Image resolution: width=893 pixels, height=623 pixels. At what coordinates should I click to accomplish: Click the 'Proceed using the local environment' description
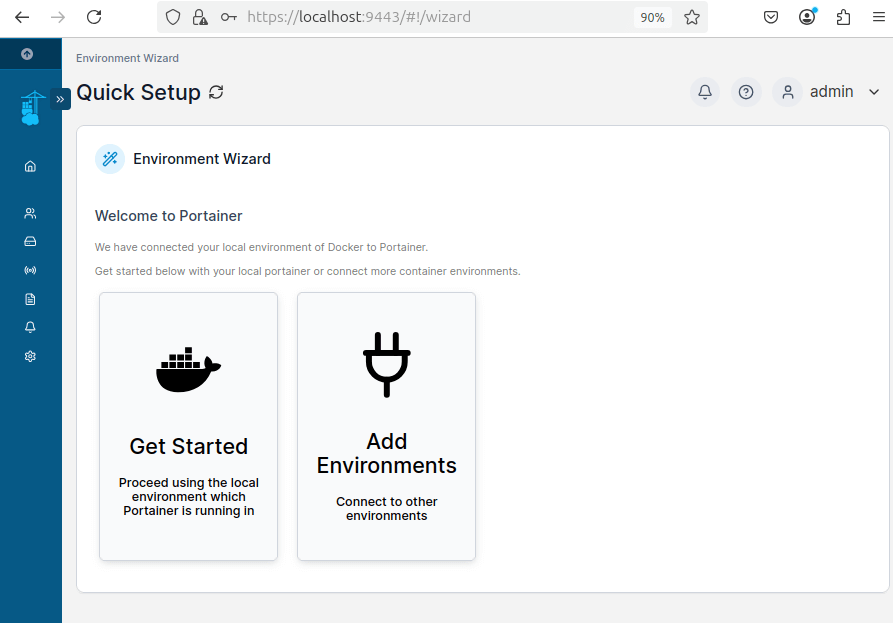[x=189, y=497]
